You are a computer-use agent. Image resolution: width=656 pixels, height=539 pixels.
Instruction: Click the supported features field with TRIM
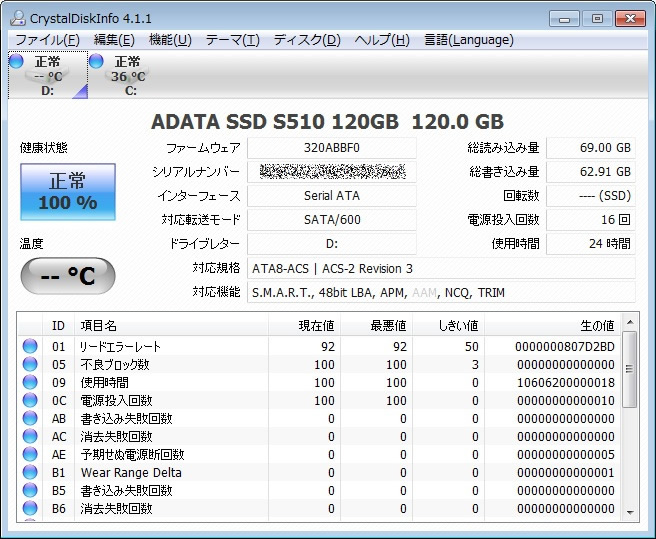(441, 292)
